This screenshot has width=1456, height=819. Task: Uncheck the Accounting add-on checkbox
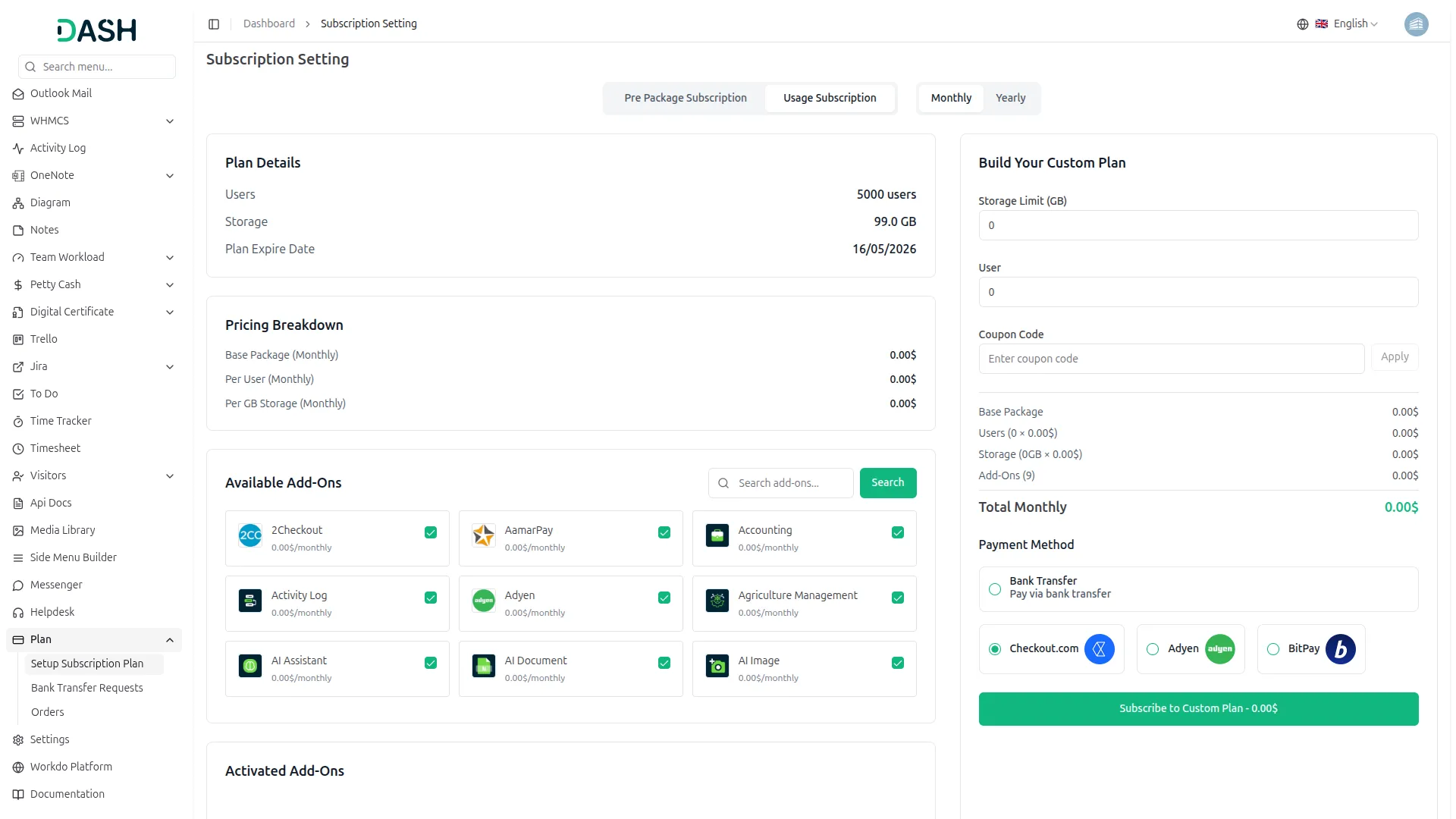coord(898,532)
